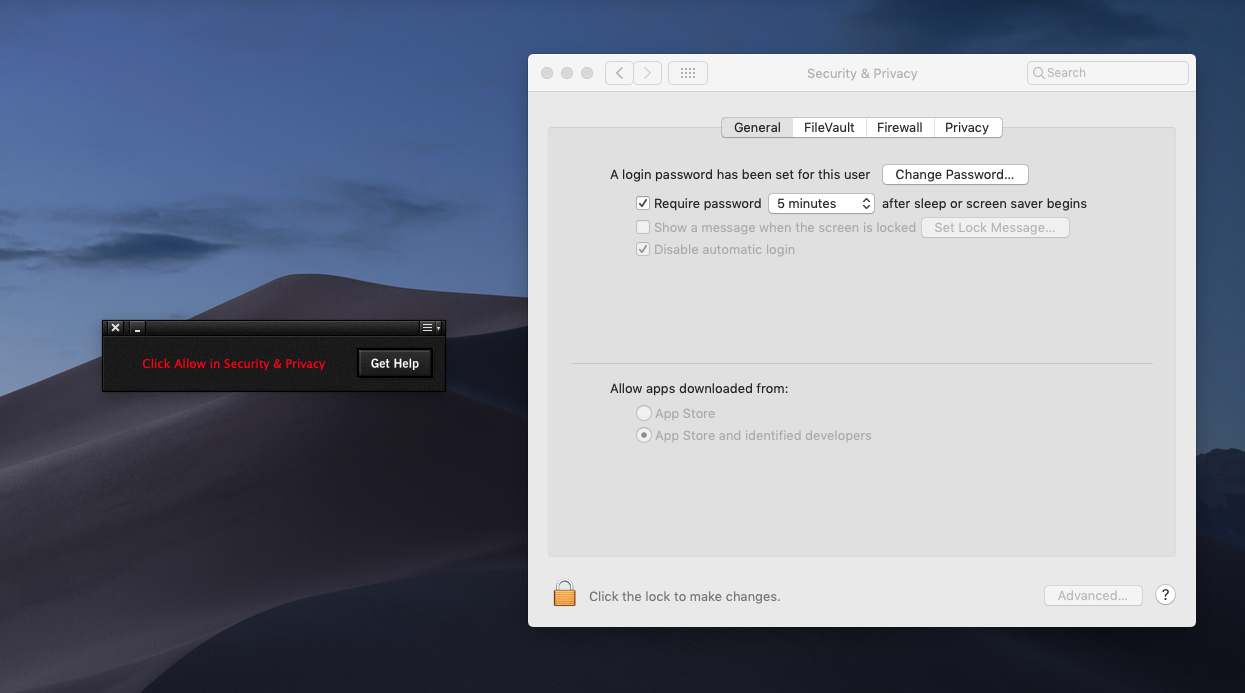The width and height of the screenshot is (1245, 693).
Task: Click Get Help in the black panel
Action: pyautogui.click(x=395, y=363)
